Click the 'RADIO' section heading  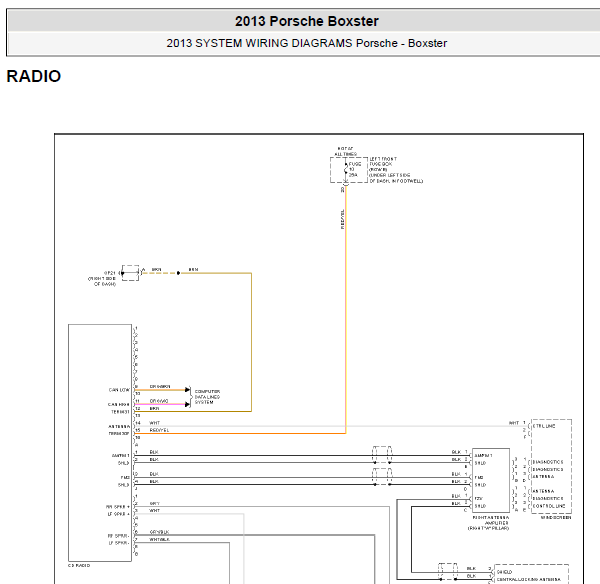click(x=34, y=76)
